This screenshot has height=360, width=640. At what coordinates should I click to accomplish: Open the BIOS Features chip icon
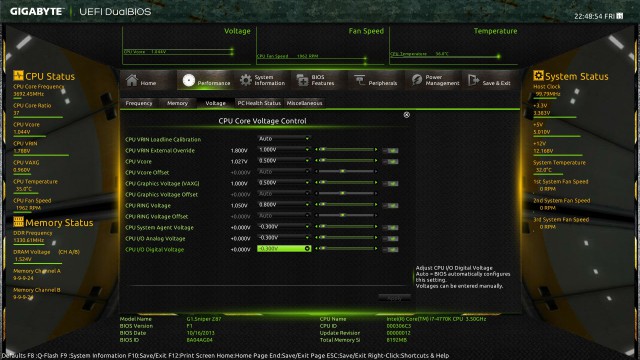coord(302,80)
